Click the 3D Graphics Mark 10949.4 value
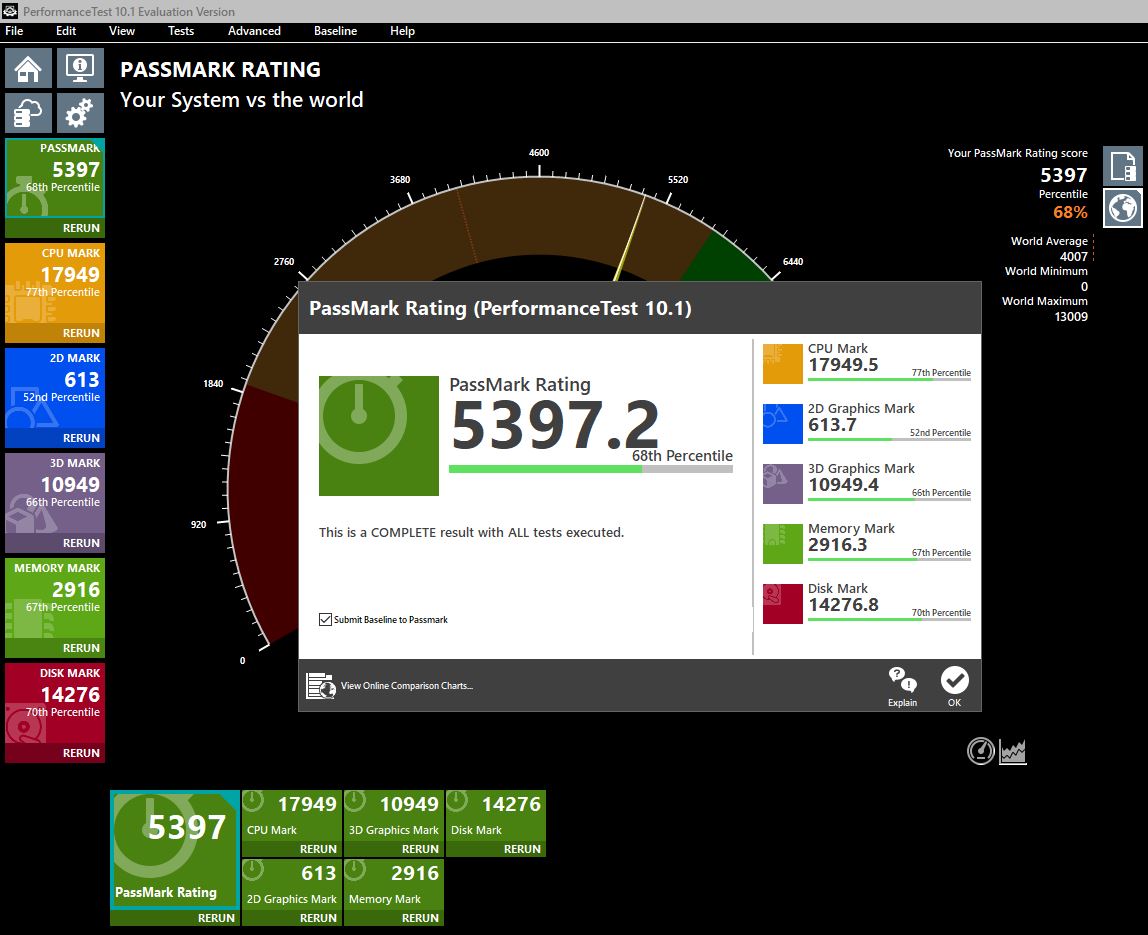 843,485
